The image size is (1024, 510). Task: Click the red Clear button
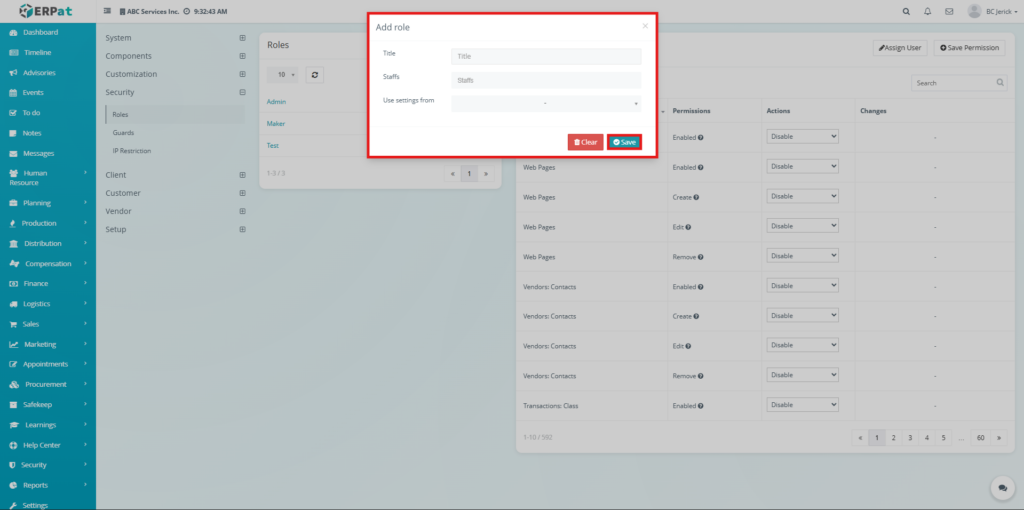pyautogui.click(x=585, y=142)
